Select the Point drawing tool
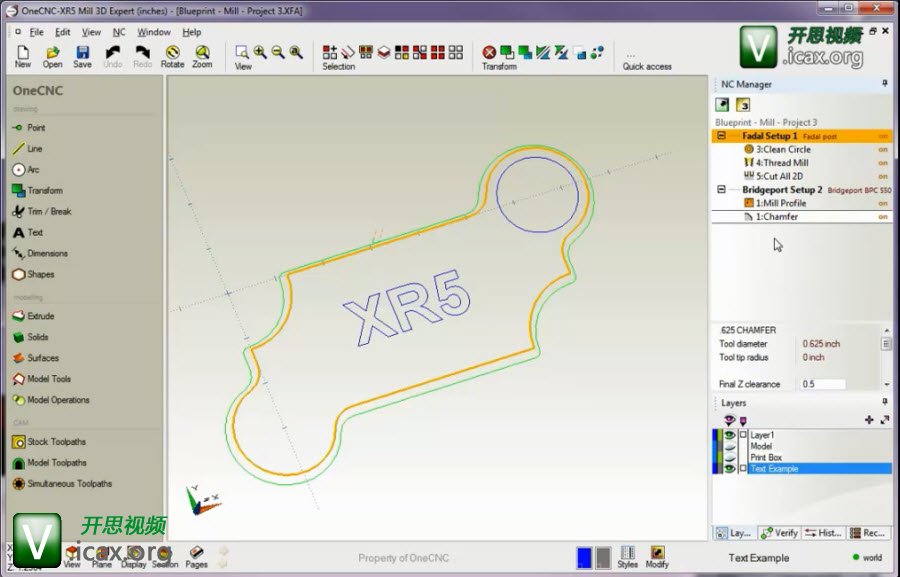The width and height of the screenshot is (900, 577). coord(28,127)
